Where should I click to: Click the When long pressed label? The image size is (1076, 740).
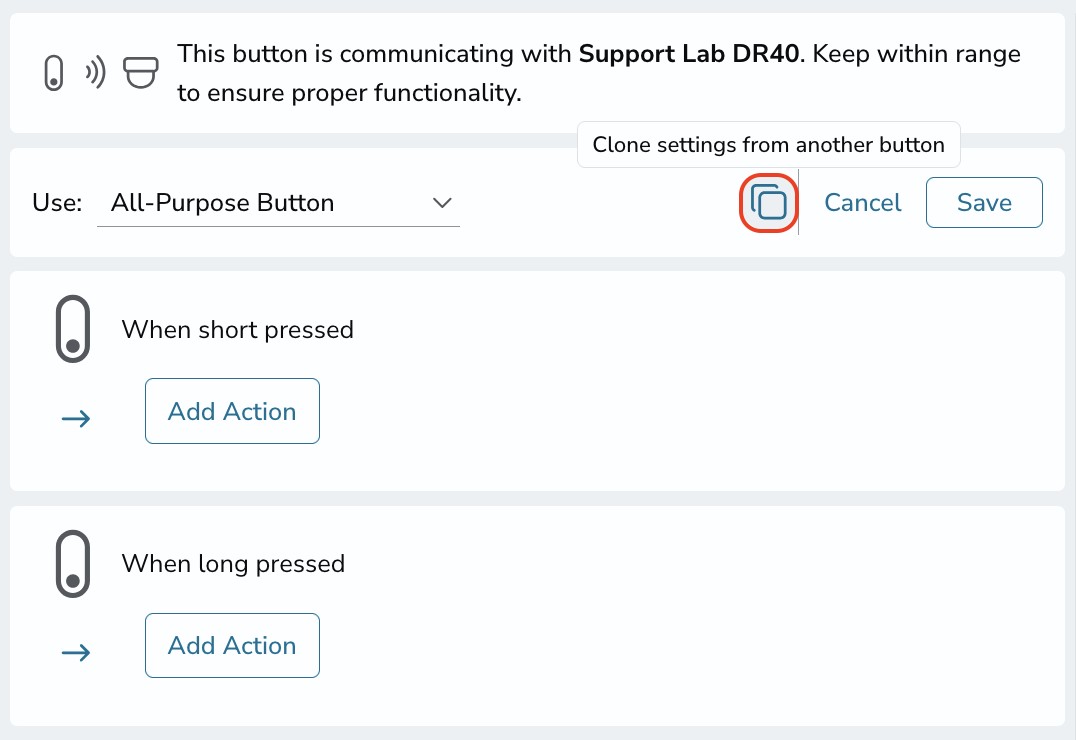tap(233, 564)
